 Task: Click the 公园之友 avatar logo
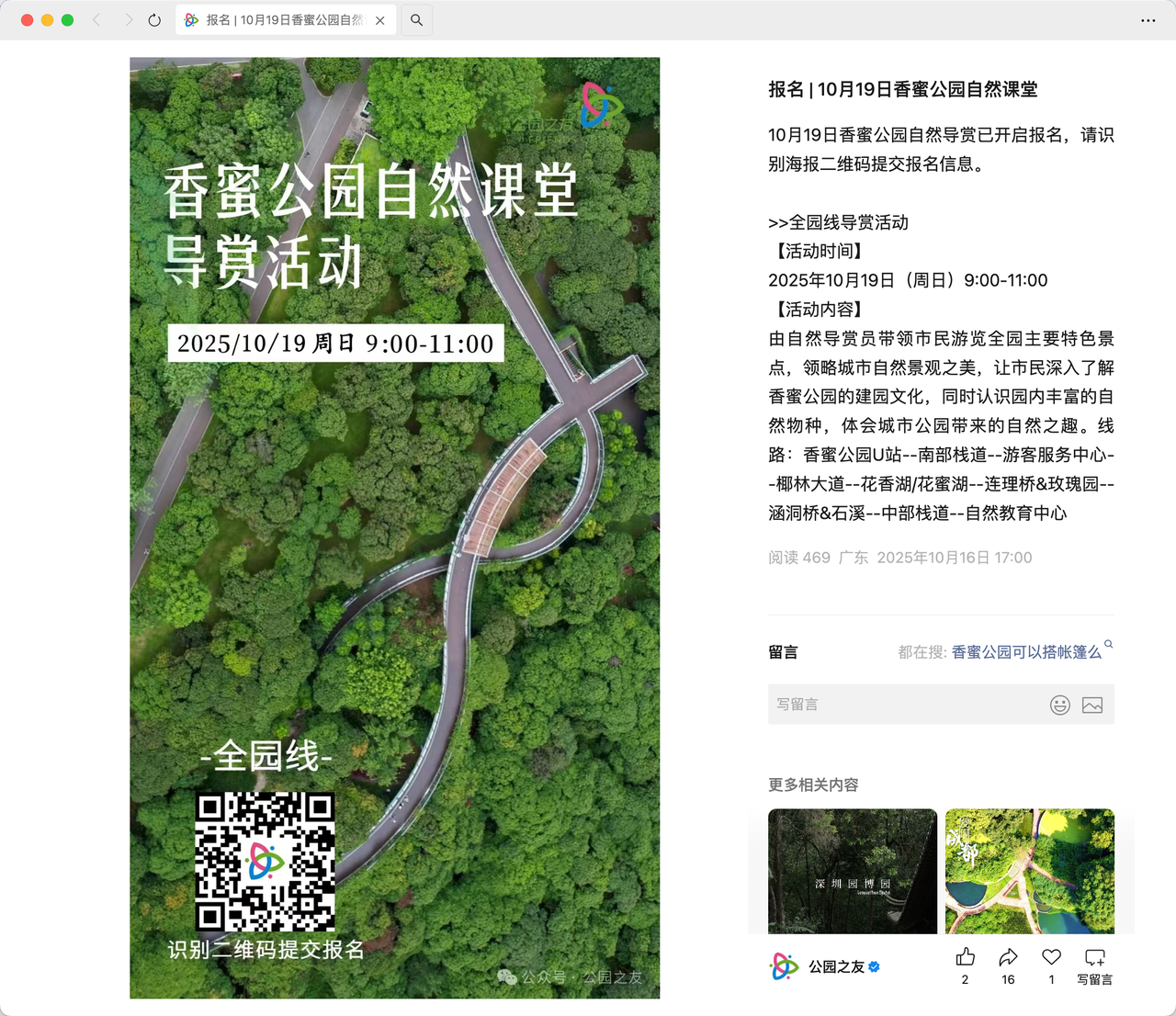click(x=784, y=966)
